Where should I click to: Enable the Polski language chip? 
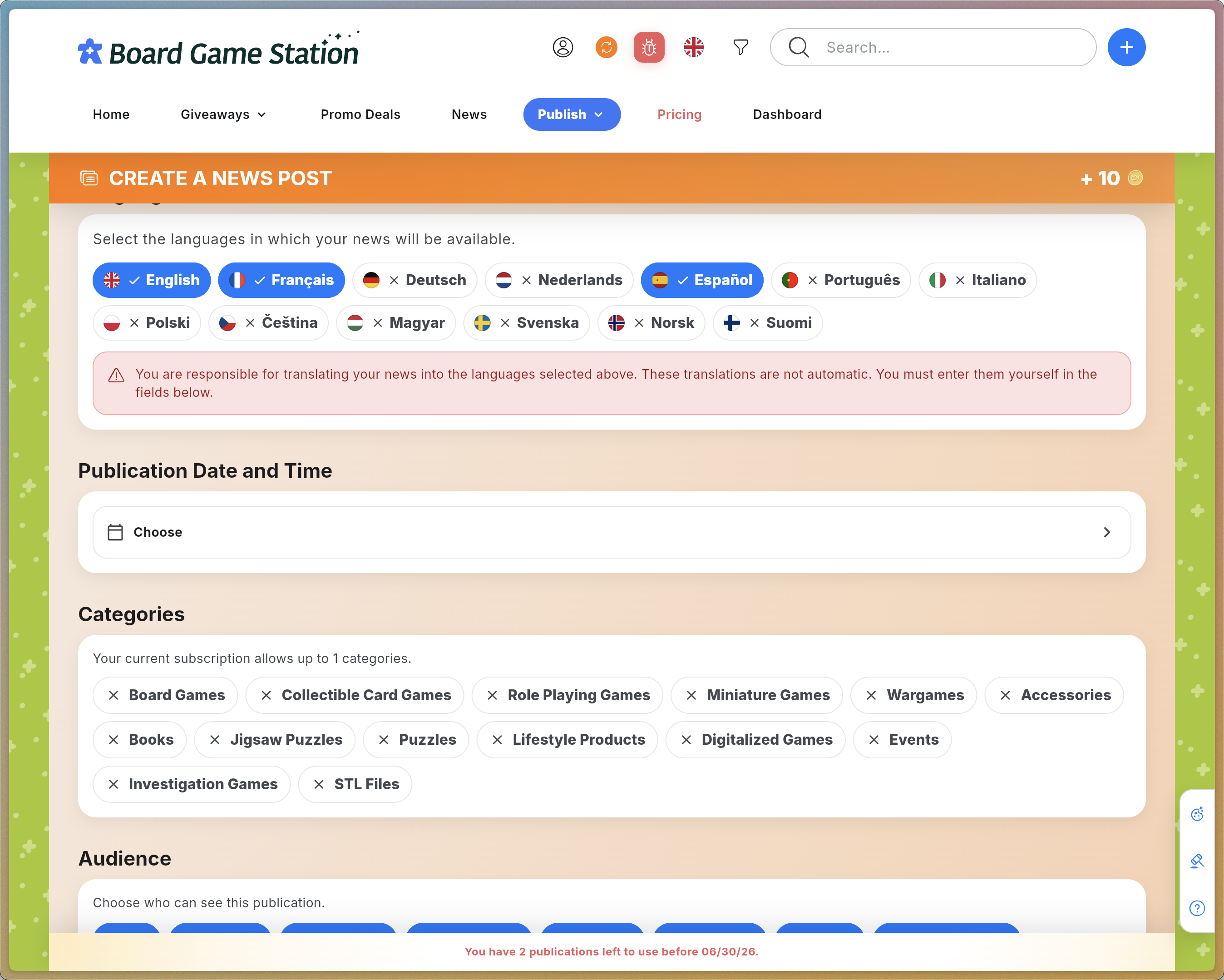tap(147, 322)
